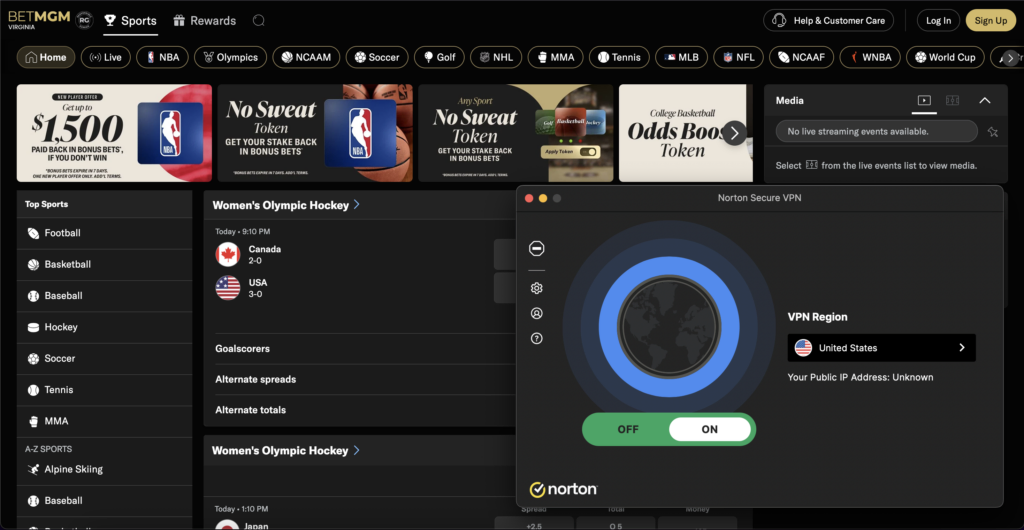Open the search magnifier icon
Viewport: 1024px width, 530px height.
pos(259,21)
